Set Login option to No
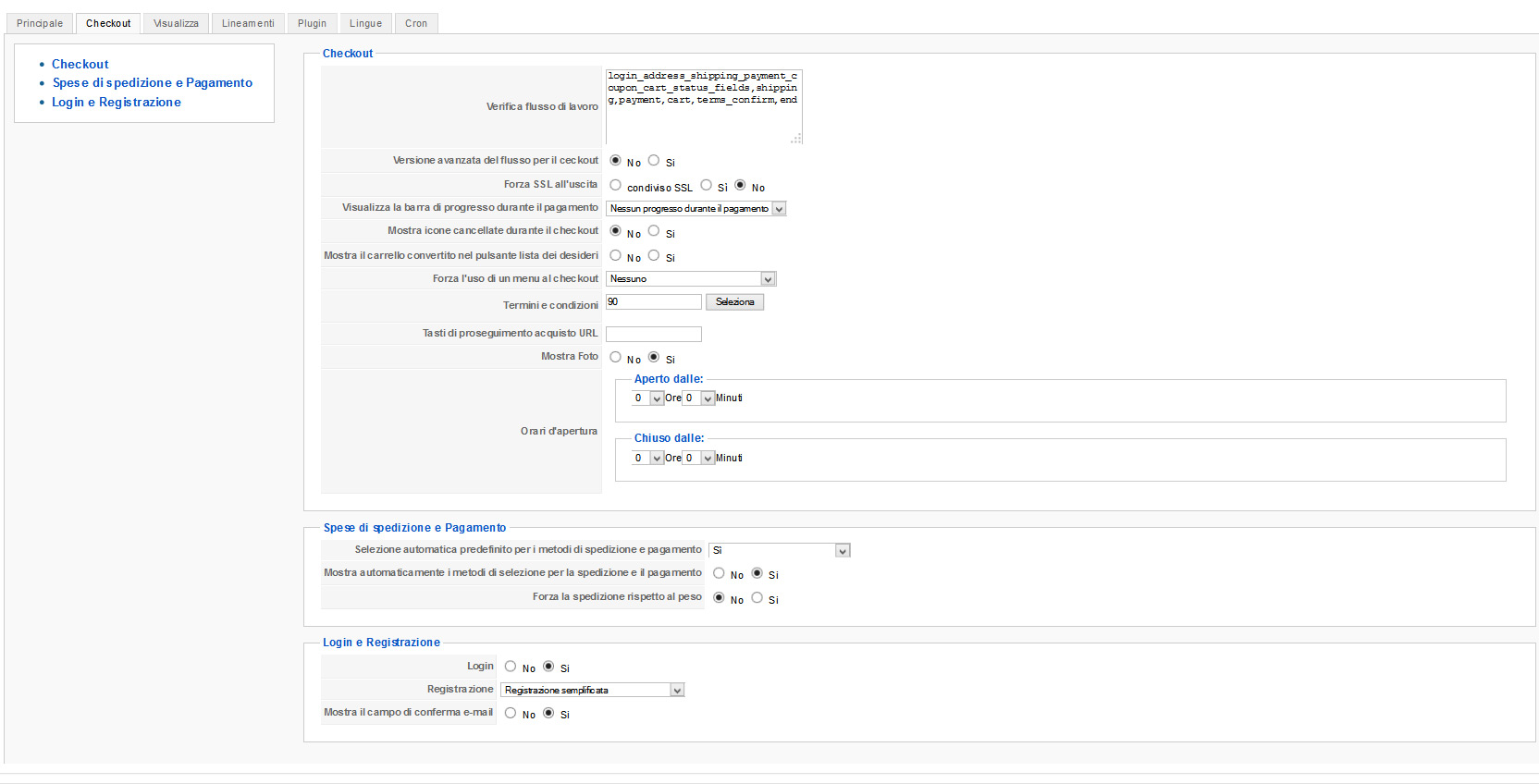This screenshot has width=1539, height=784. (x=511, y=667)
